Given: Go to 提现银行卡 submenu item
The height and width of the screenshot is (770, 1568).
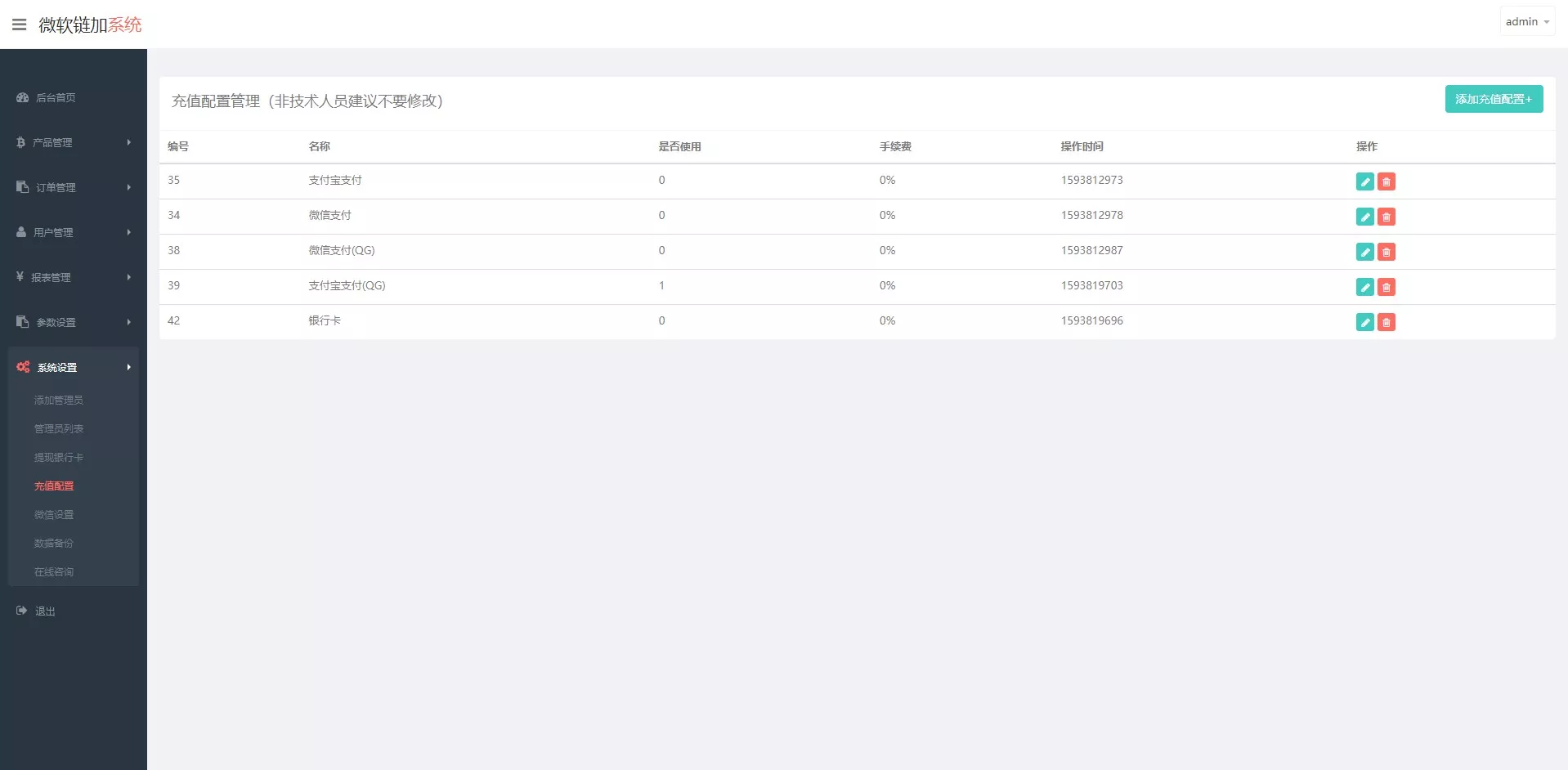Looking at the screenshot, I should click(58, 457).
